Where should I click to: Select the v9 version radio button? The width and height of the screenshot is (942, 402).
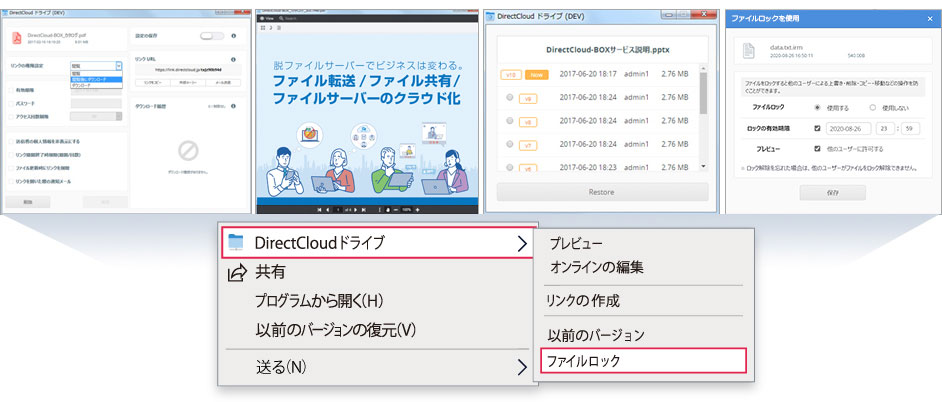(509, 97)
